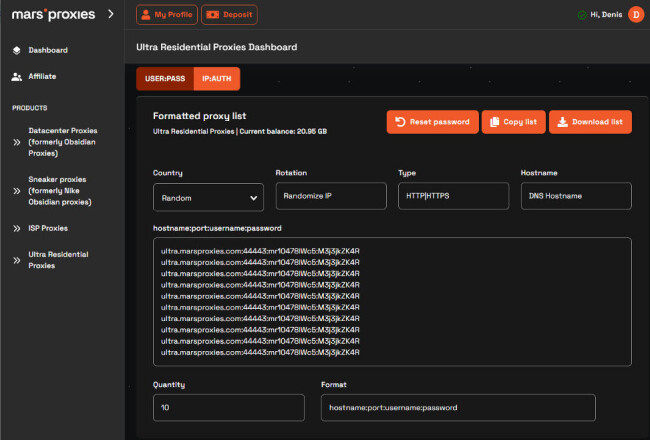Open Dashboard in the sidebar menu
The height and width of the screenshot is (440, 650).
point(48,50)
